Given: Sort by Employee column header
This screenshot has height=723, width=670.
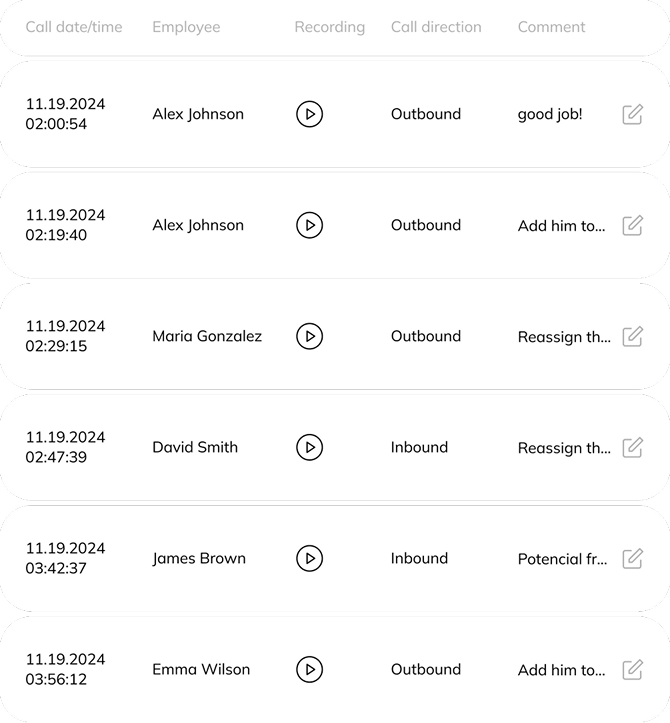Looking at the screenshot, I should click(186, 27).
